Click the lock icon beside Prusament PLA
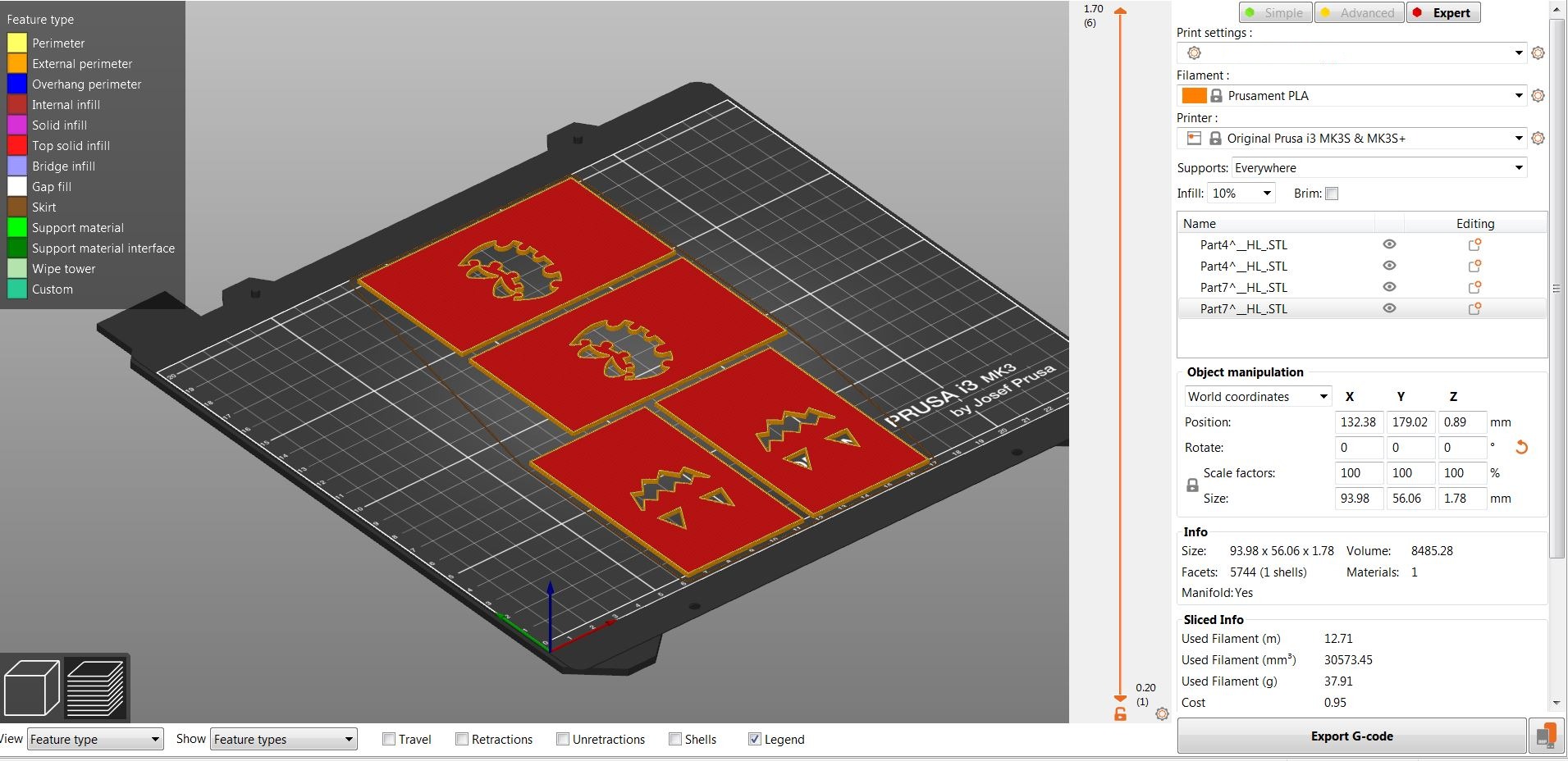 pos(1216,96)
